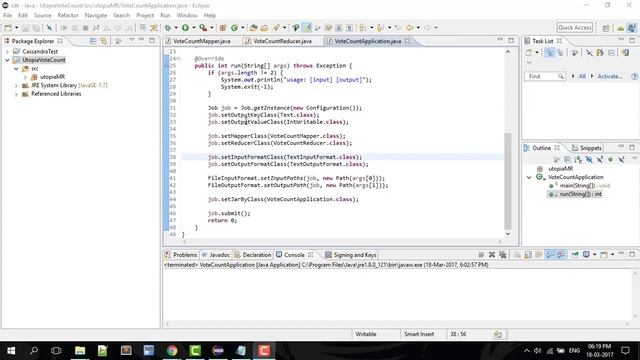Screen dimensions: 640x360
Task: Toggle Pin Console in Console toolbar
Action: tap(575, 255)
